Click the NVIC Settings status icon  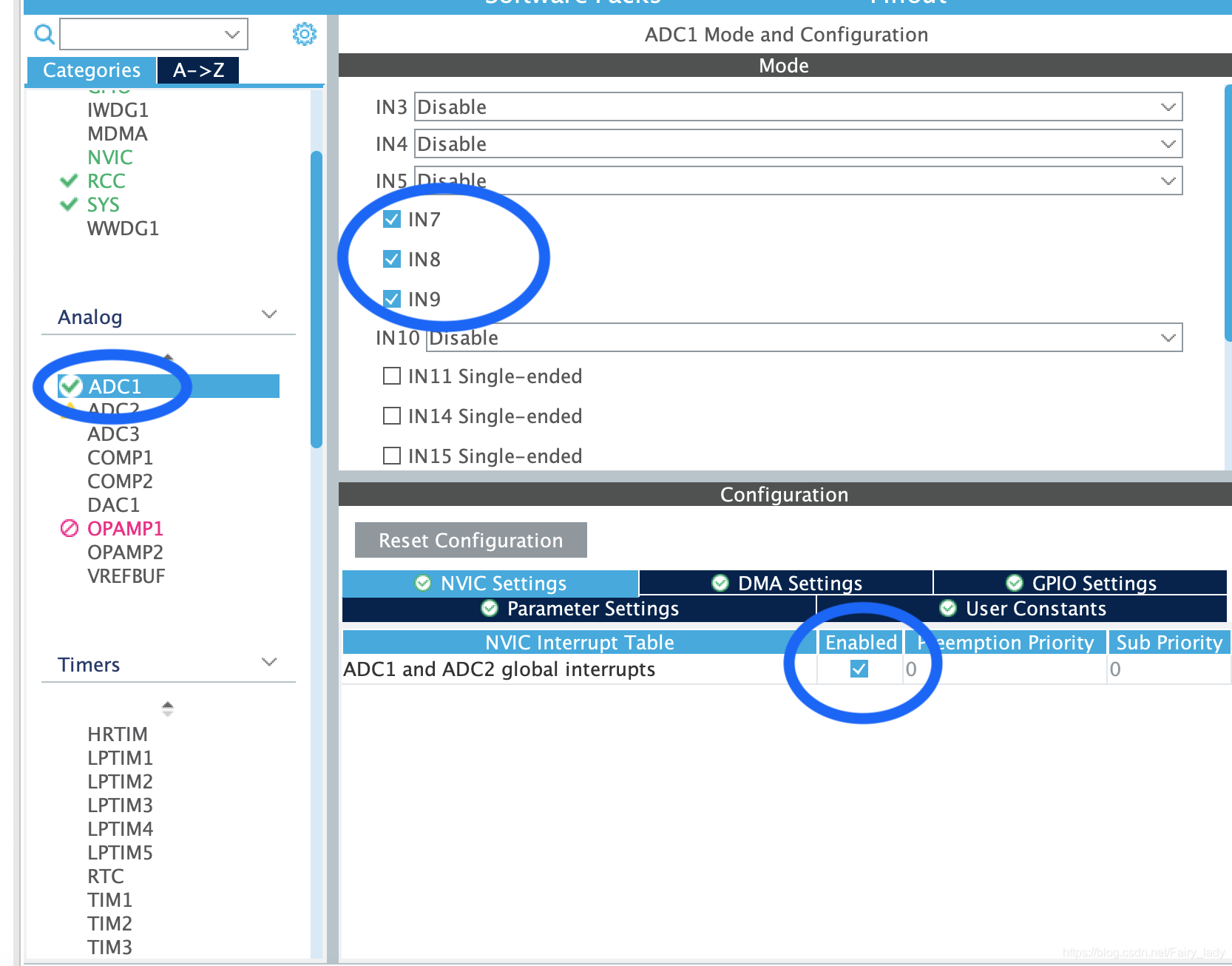[x=423, y=583]
